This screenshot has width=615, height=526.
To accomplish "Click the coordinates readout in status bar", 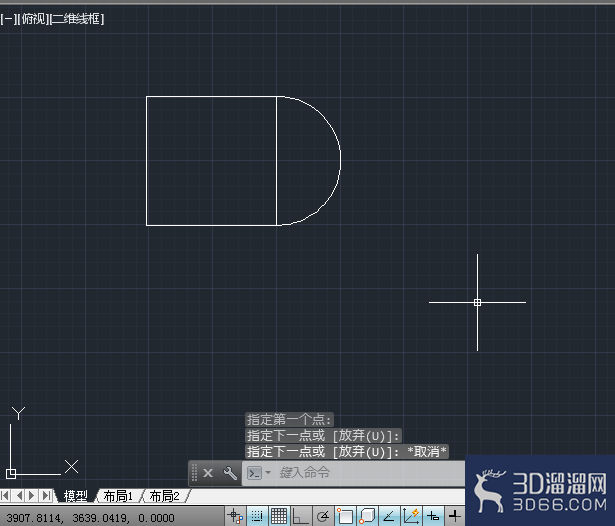I will pos(91,518).
